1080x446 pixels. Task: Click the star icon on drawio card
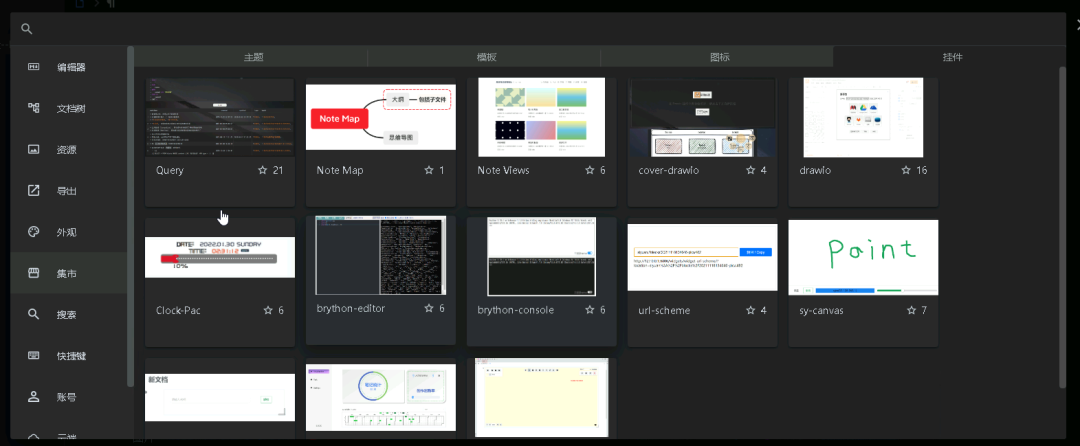click(x=906, y=170)
